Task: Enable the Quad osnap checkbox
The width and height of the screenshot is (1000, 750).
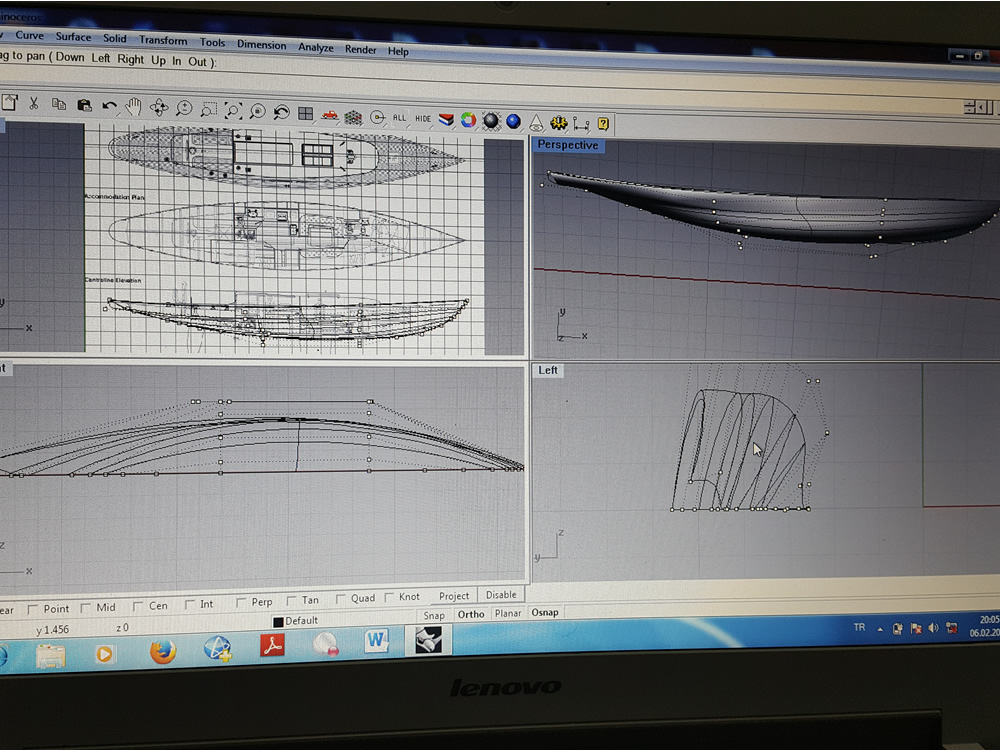Action: coord(341,598)
